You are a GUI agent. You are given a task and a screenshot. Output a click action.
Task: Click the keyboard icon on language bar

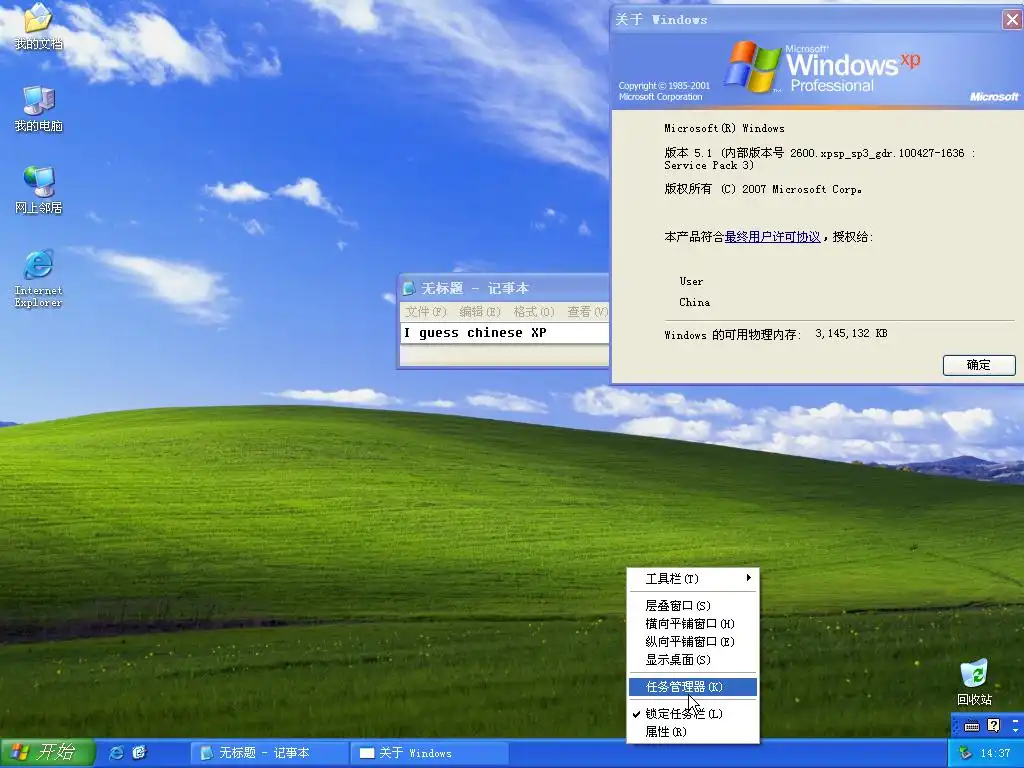pos(972,726)
